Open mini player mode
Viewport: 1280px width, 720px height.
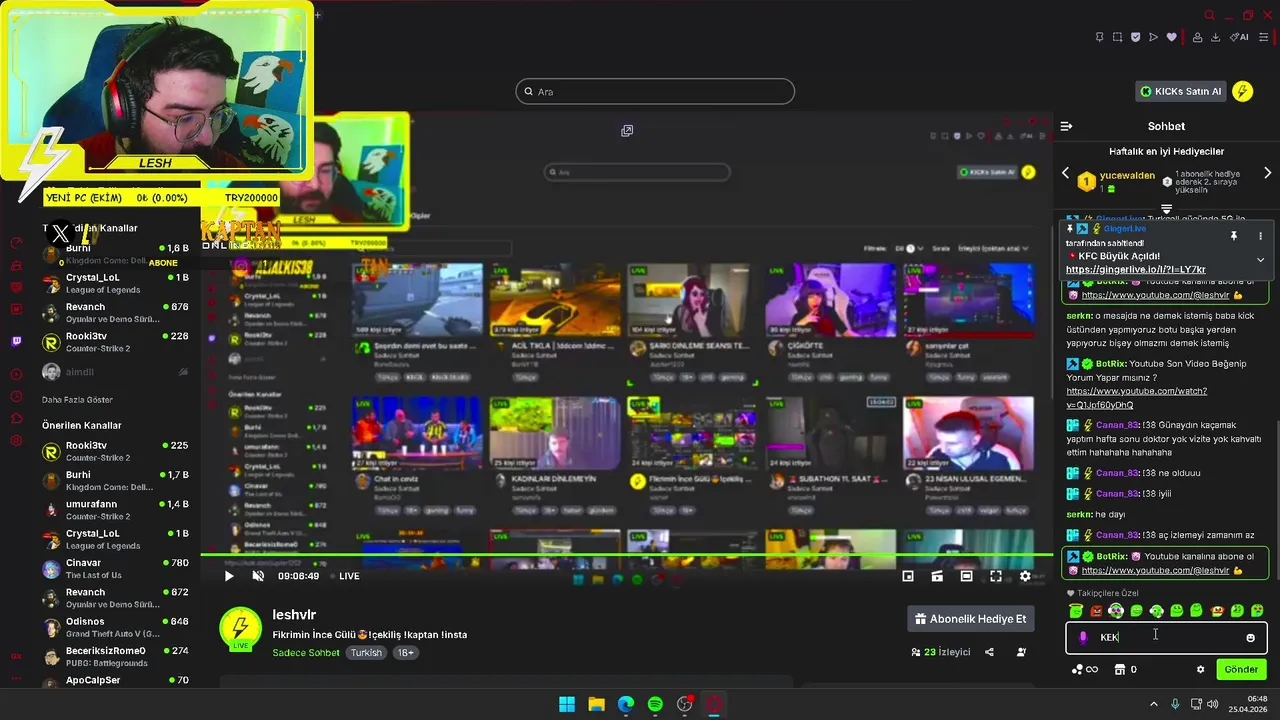pos(908,576)
